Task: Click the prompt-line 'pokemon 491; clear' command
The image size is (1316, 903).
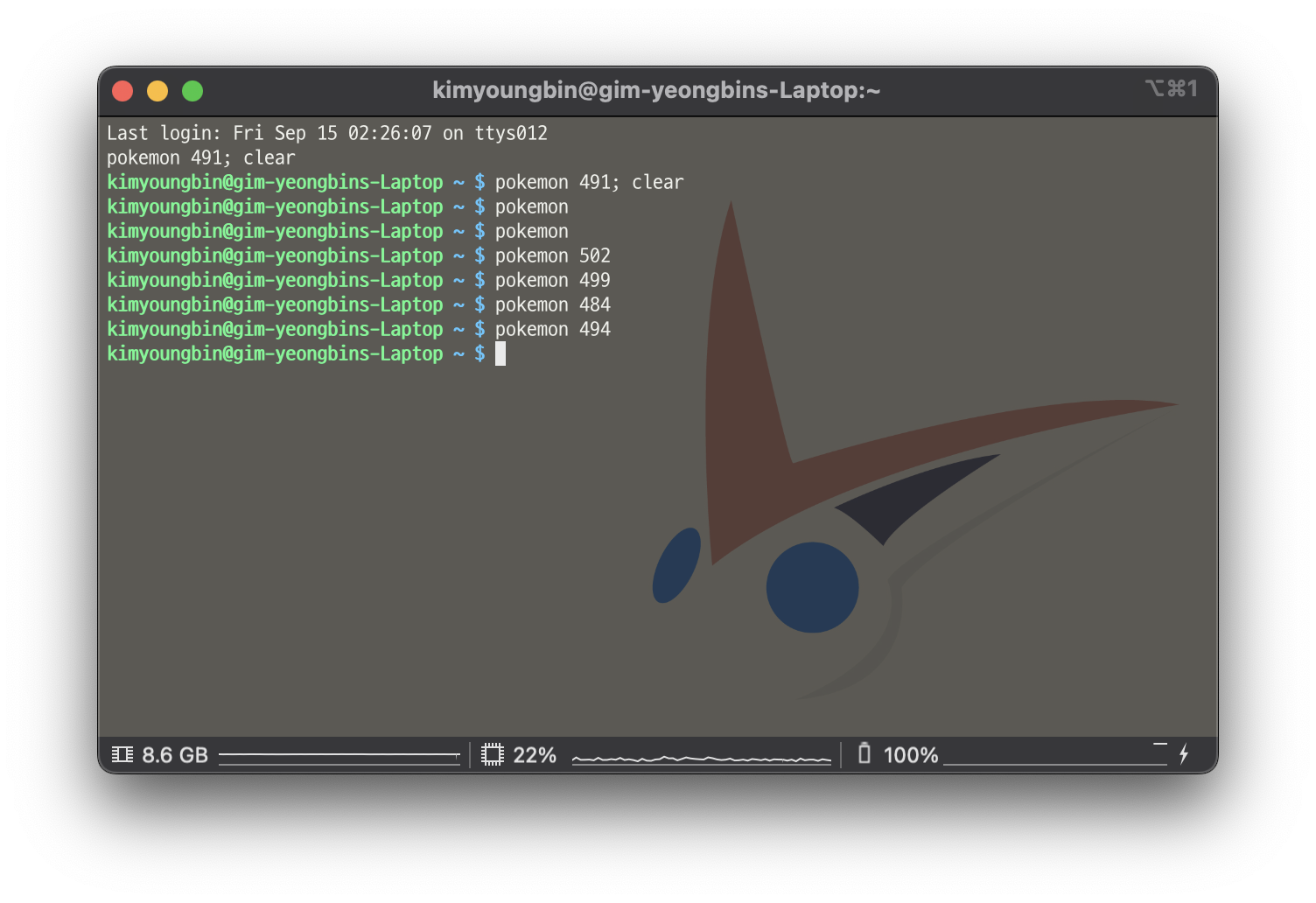Action: click(590, 182)
